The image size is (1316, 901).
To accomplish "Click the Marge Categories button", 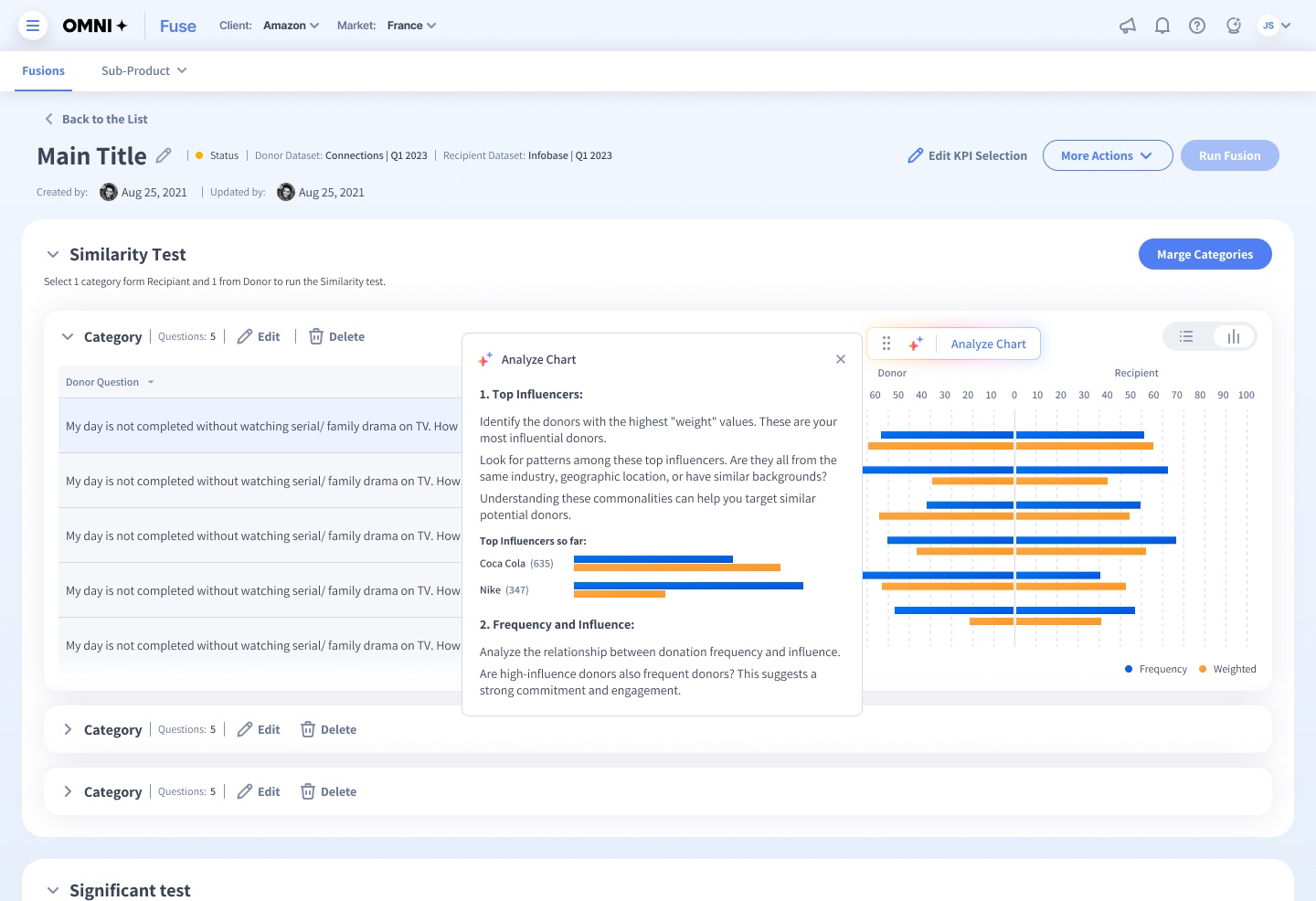I will (x=1205, y=254).
